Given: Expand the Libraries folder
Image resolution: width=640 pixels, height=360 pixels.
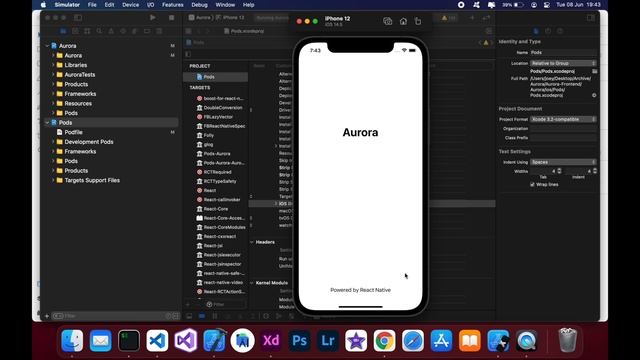Looking at the screenshot, I should tap(53, 65).
